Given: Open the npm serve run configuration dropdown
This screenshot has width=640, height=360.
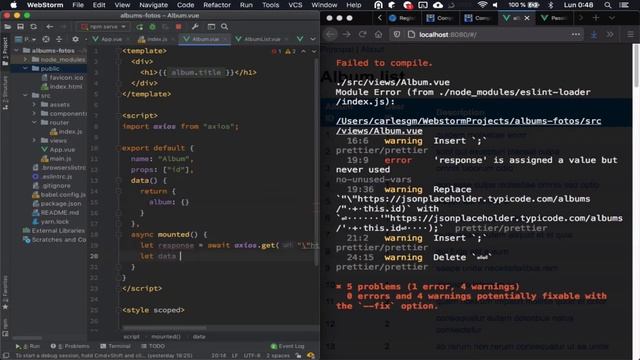Looking at the screenshot, I should click(104, 27).
